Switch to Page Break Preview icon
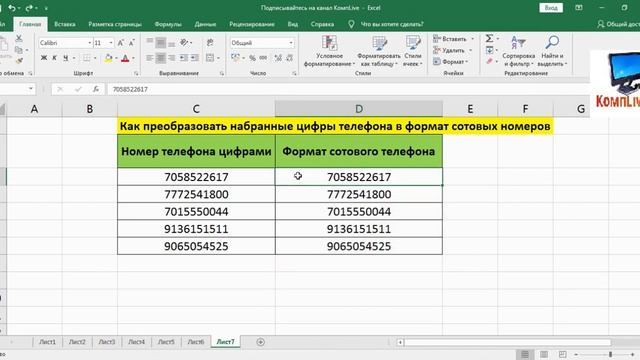 click(562, 354)
